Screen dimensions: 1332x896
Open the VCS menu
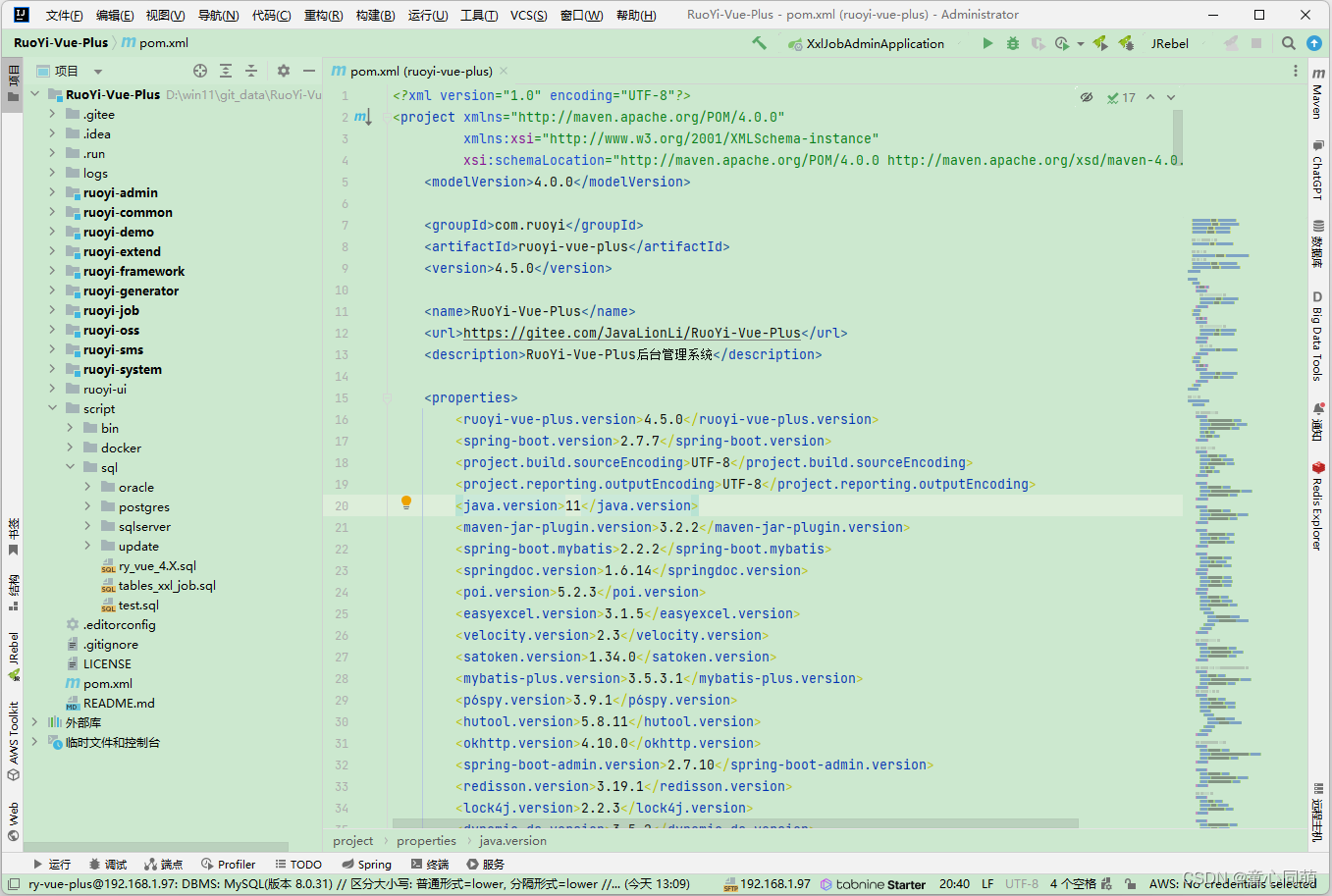(x=529, y=15)
